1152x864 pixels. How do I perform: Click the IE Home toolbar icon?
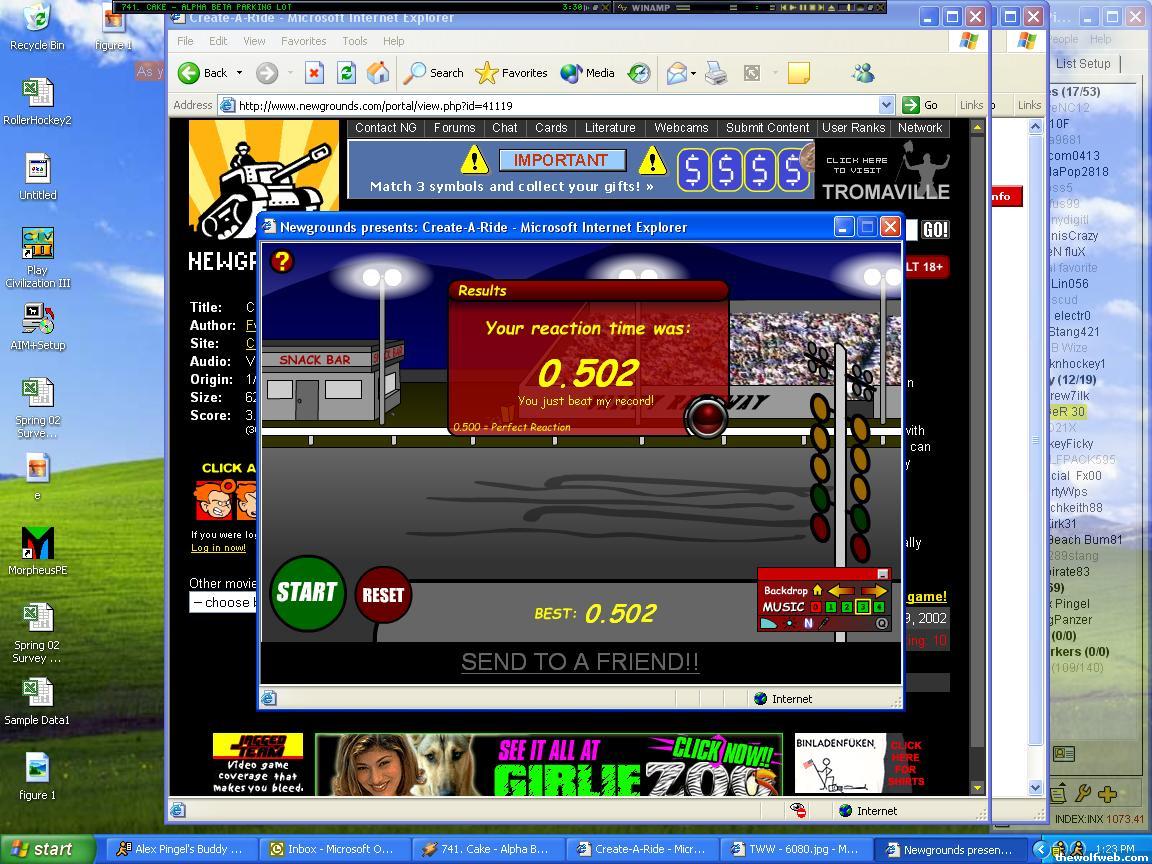[x=378, y=73]
